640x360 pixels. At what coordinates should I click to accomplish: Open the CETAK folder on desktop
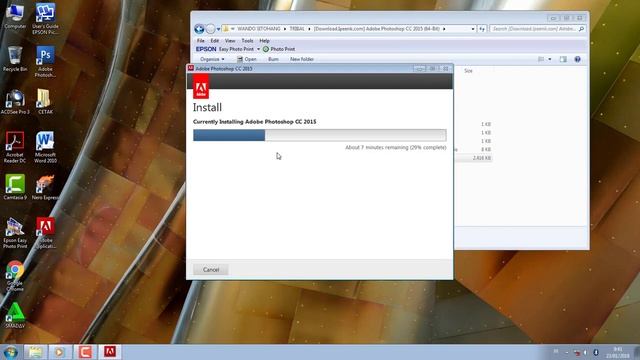tap(45, 102)
